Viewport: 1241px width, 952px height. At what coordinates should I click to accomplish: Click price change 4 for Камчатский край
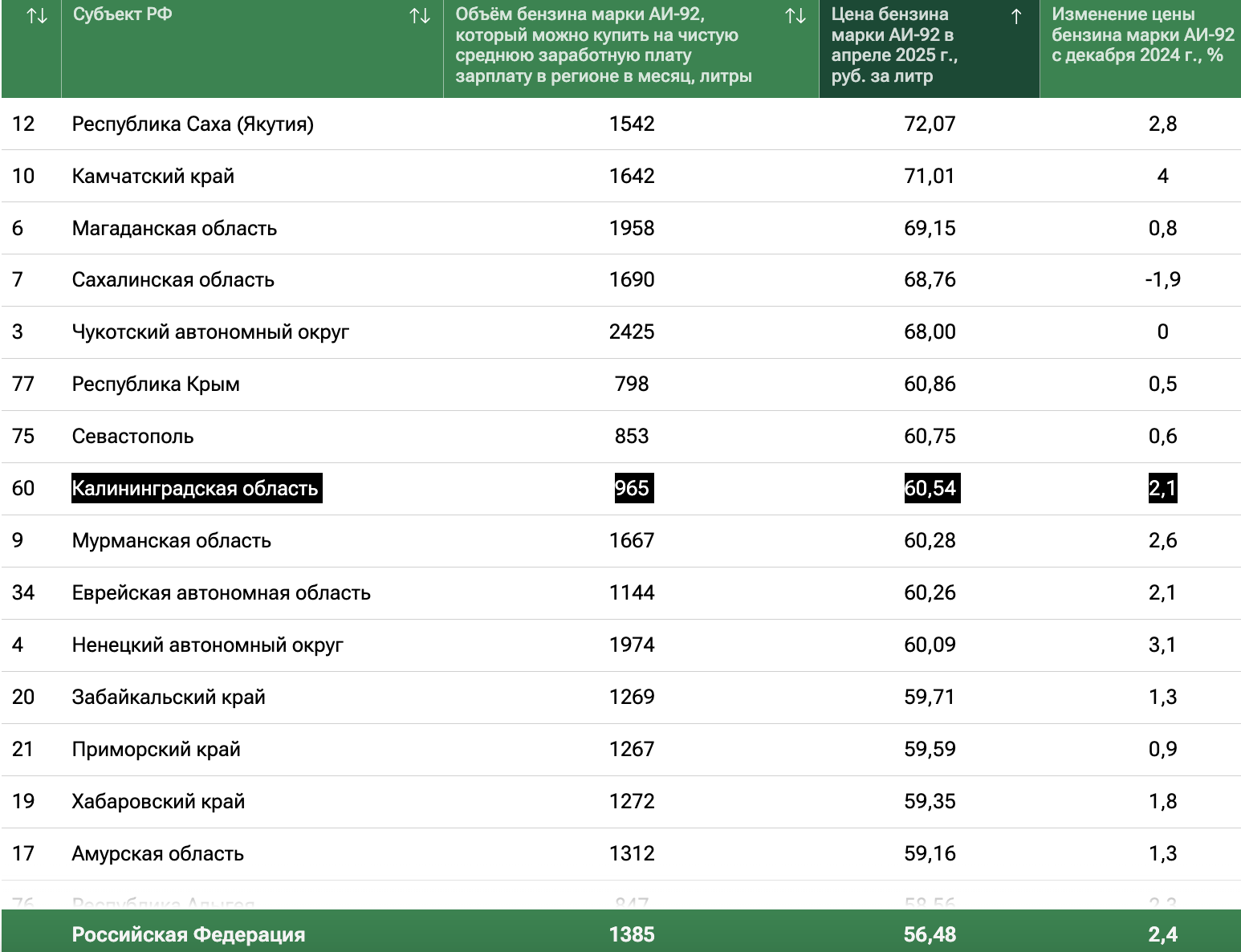coord(1162,177)
